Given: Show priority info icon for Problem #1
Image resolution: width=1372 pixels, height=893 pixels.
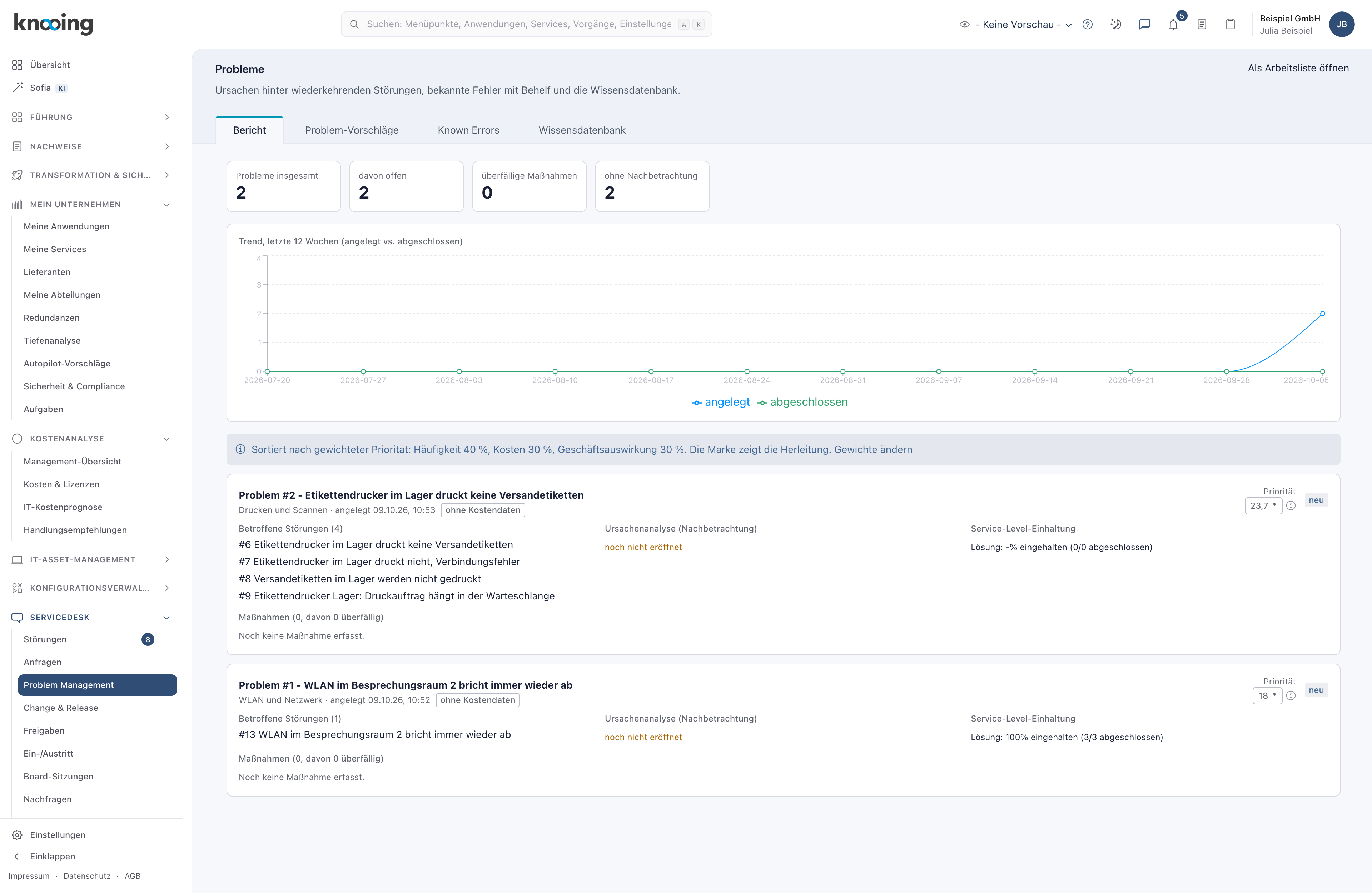Looking at the screenshot, I should click(x=1291, y=696).
